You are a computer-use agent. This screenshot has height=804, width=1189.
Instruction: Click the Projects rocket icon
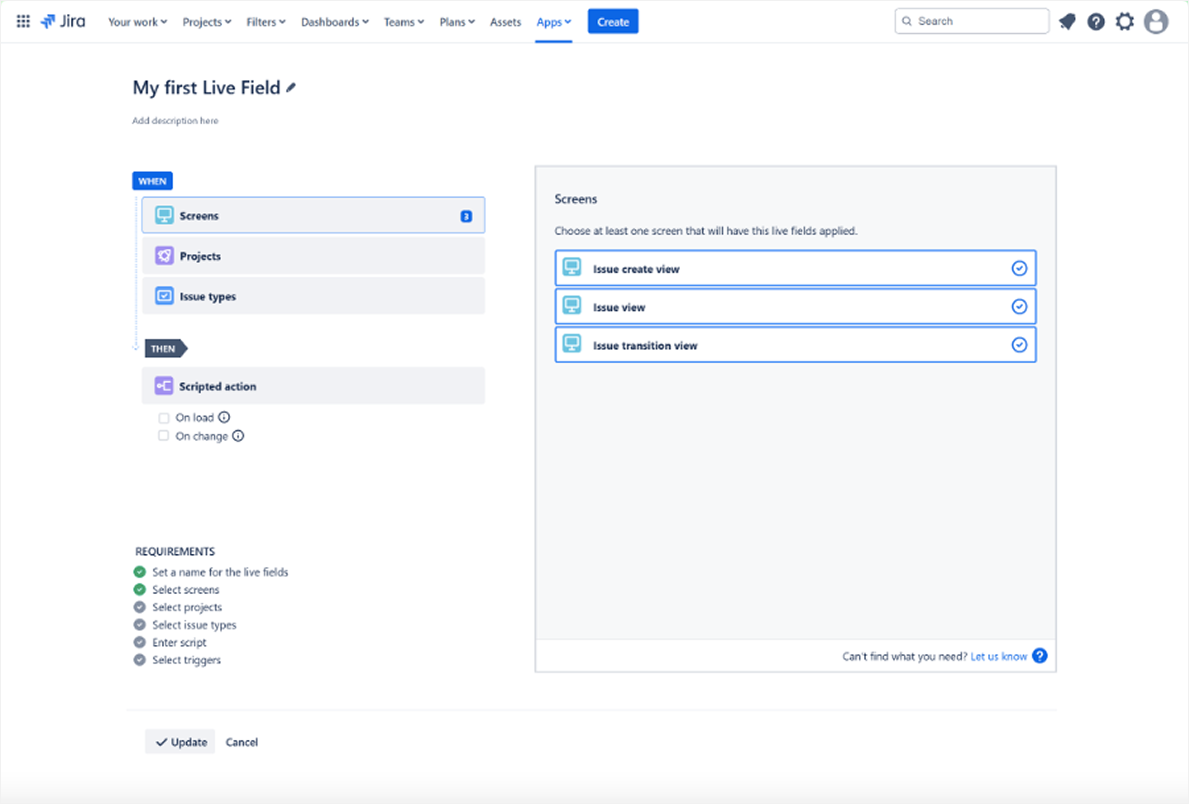coord(164,256)
